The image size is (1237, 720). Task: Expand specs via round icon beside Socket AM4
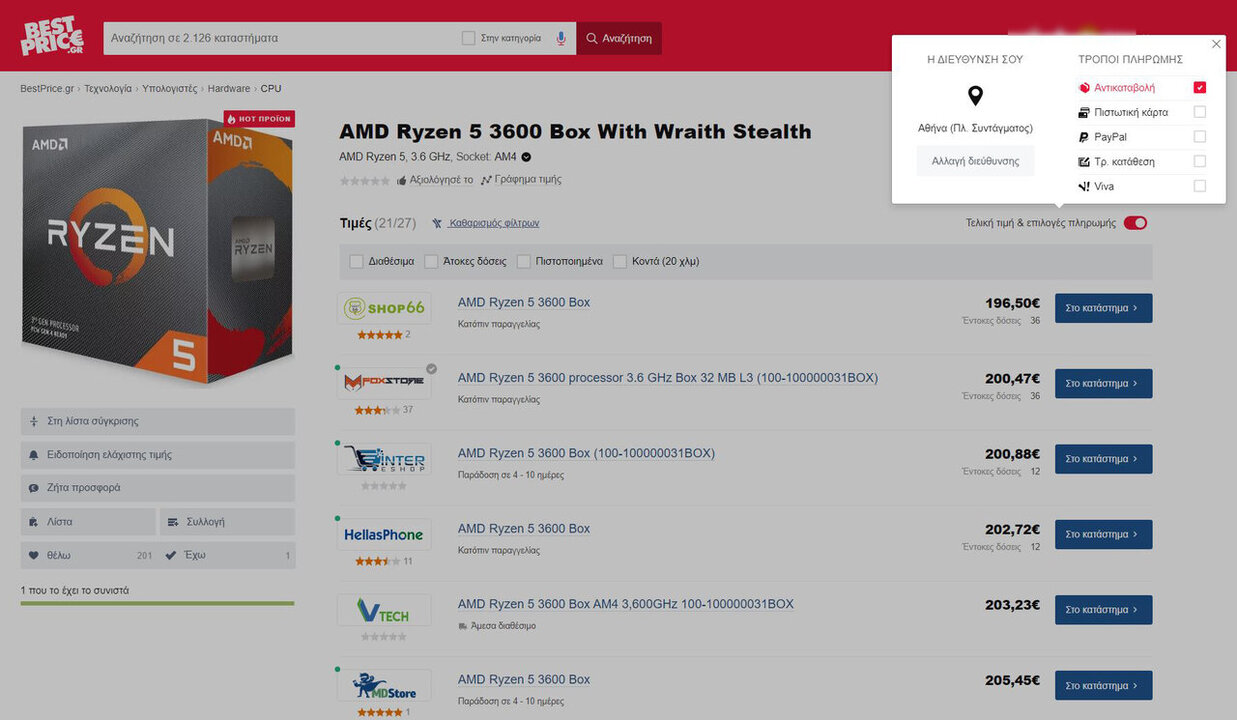tap(526, 157)
